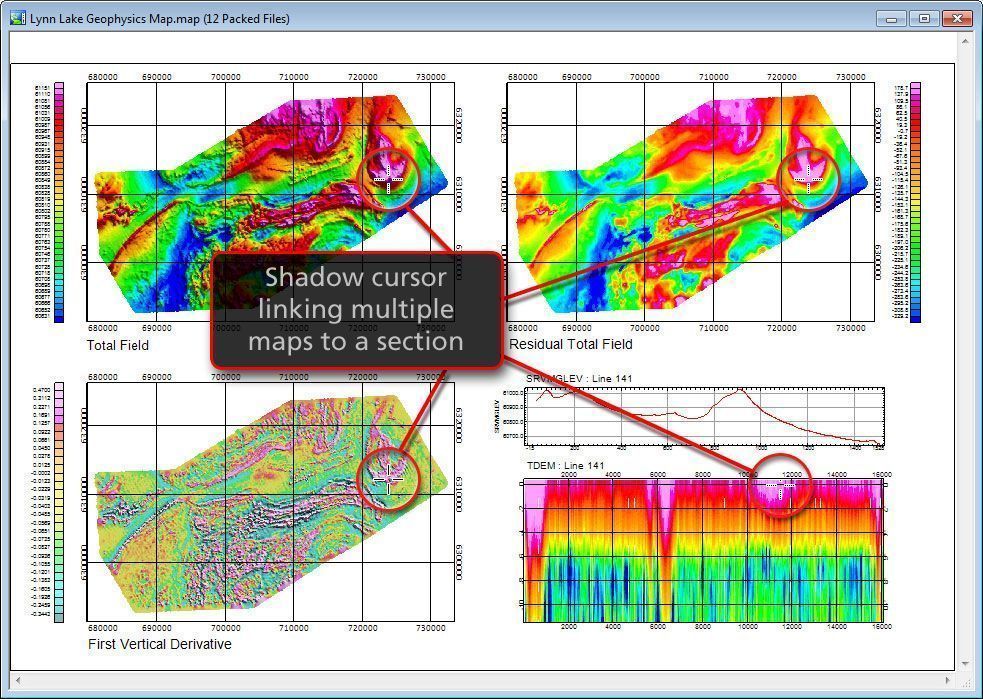983x699 pixels.
Task: Click the 'First Vertical Derivative' map label
Action: [160, 644]
